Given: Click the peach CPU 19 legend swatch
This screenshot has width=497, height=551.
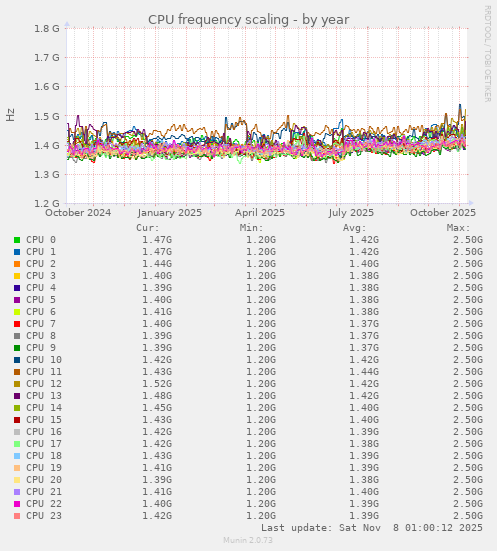Looking at the screenshot, I should click(17, 468).
